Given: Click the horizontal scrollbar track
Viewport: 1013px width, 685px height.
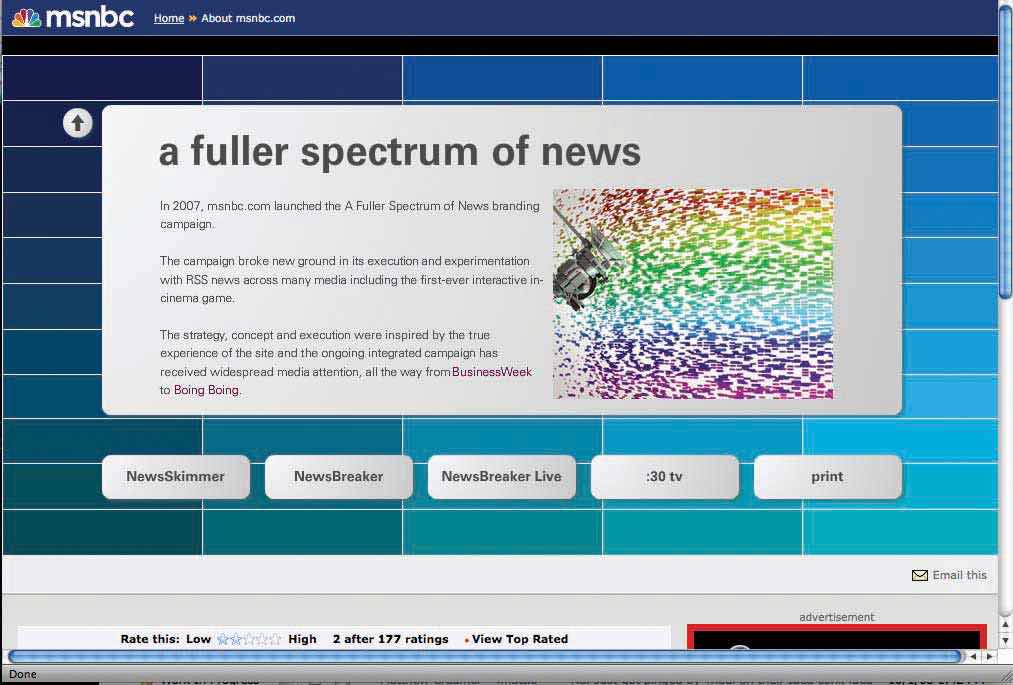Looking at the screenshot, I should (485, 657).
